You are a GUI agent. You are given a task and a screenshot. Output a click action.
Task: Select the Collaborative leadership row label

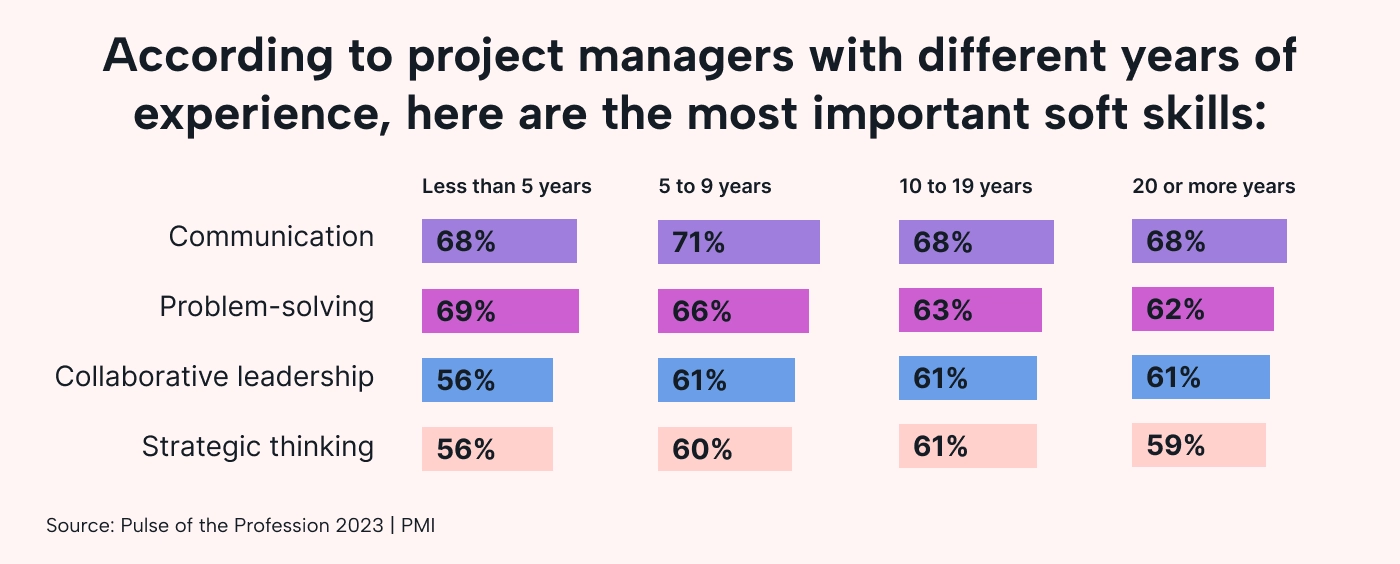pyautogui.click(x=214, y=377)
